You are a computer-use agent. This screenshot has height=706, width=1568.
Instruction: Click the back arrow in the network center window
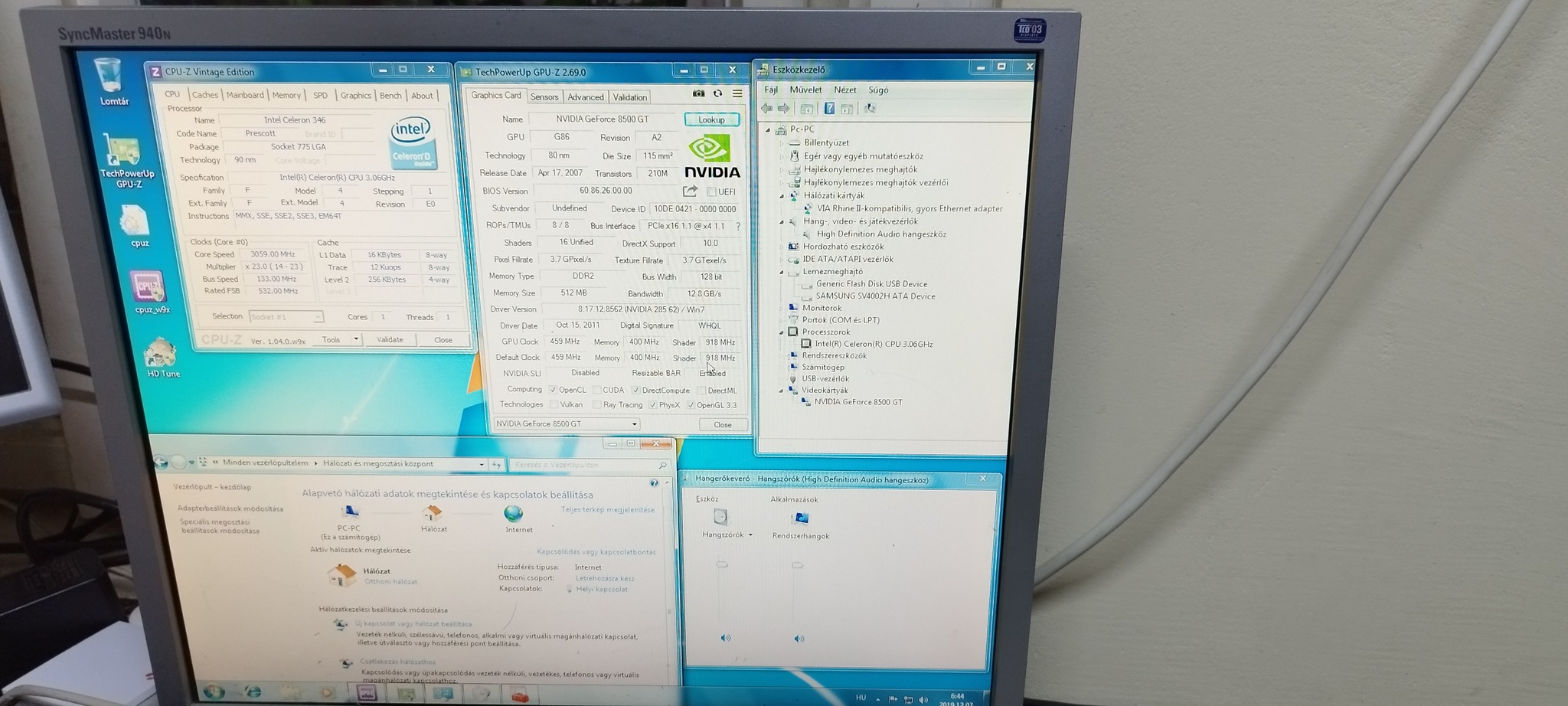[161, 462]
